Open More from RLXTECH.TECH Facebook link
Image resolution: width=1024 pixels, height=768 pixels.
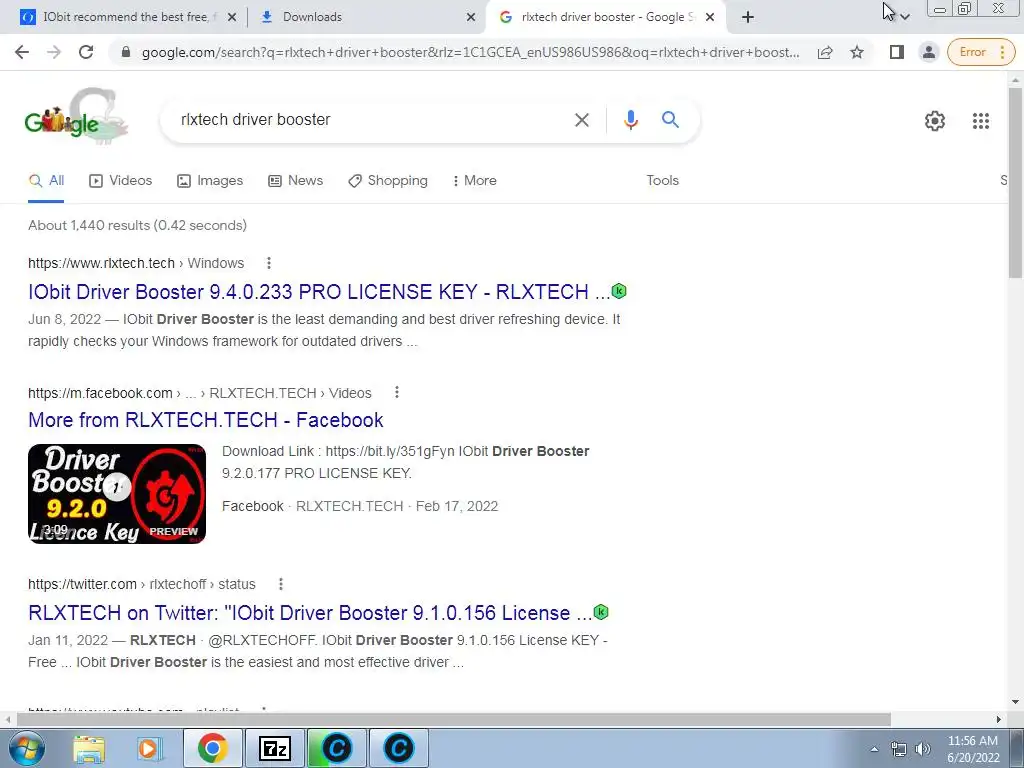206,420
